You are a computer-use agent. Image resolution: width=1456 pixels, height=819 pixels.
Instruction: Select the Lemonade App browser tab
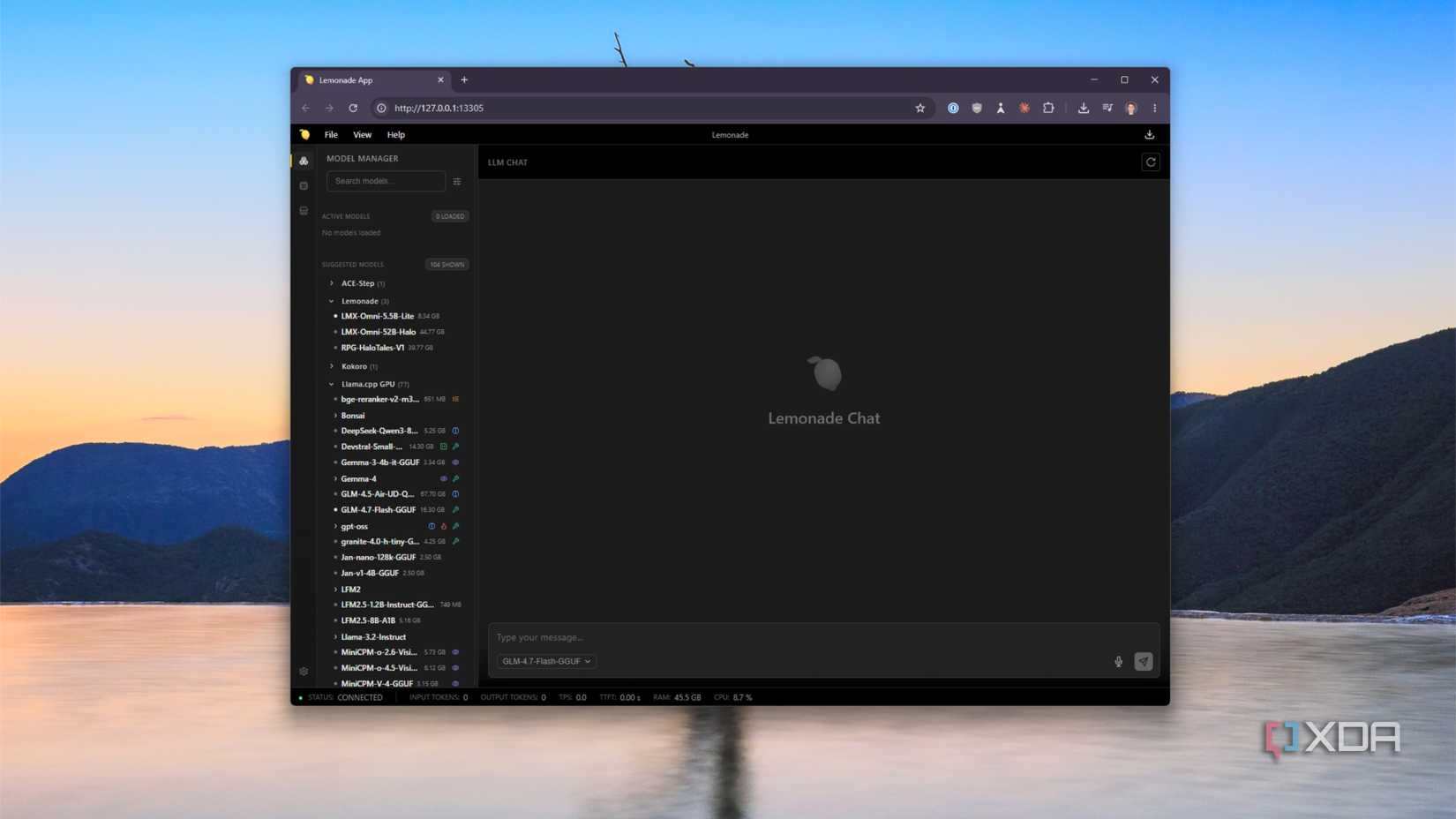pos(374,80)
